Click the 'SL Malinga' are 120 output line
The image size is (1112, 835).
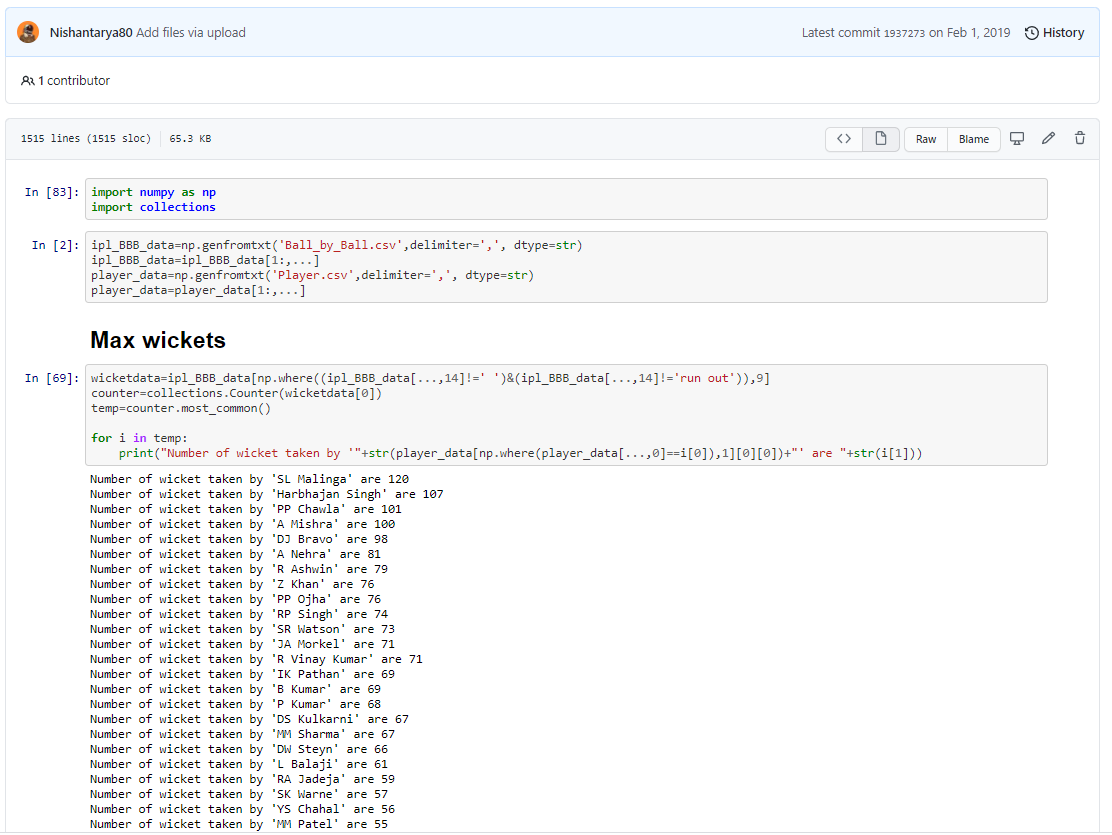pos(250,480)
